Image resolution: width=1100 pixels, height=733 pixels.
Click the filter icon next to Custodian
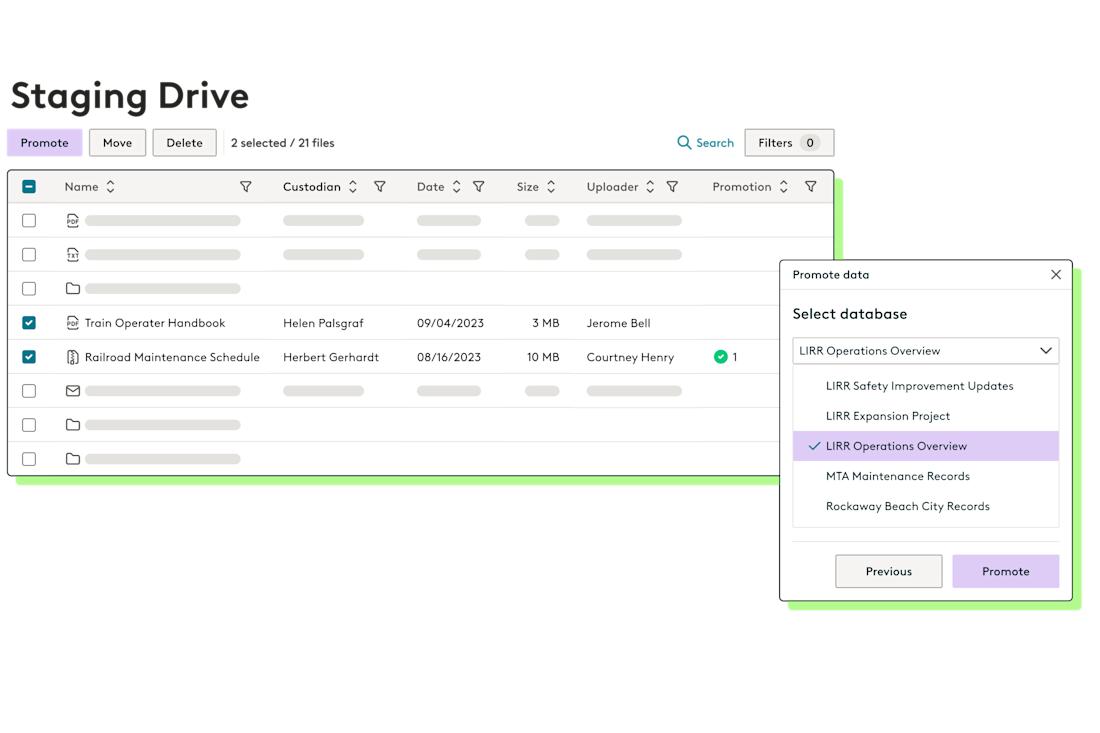[x=380, y=186]
